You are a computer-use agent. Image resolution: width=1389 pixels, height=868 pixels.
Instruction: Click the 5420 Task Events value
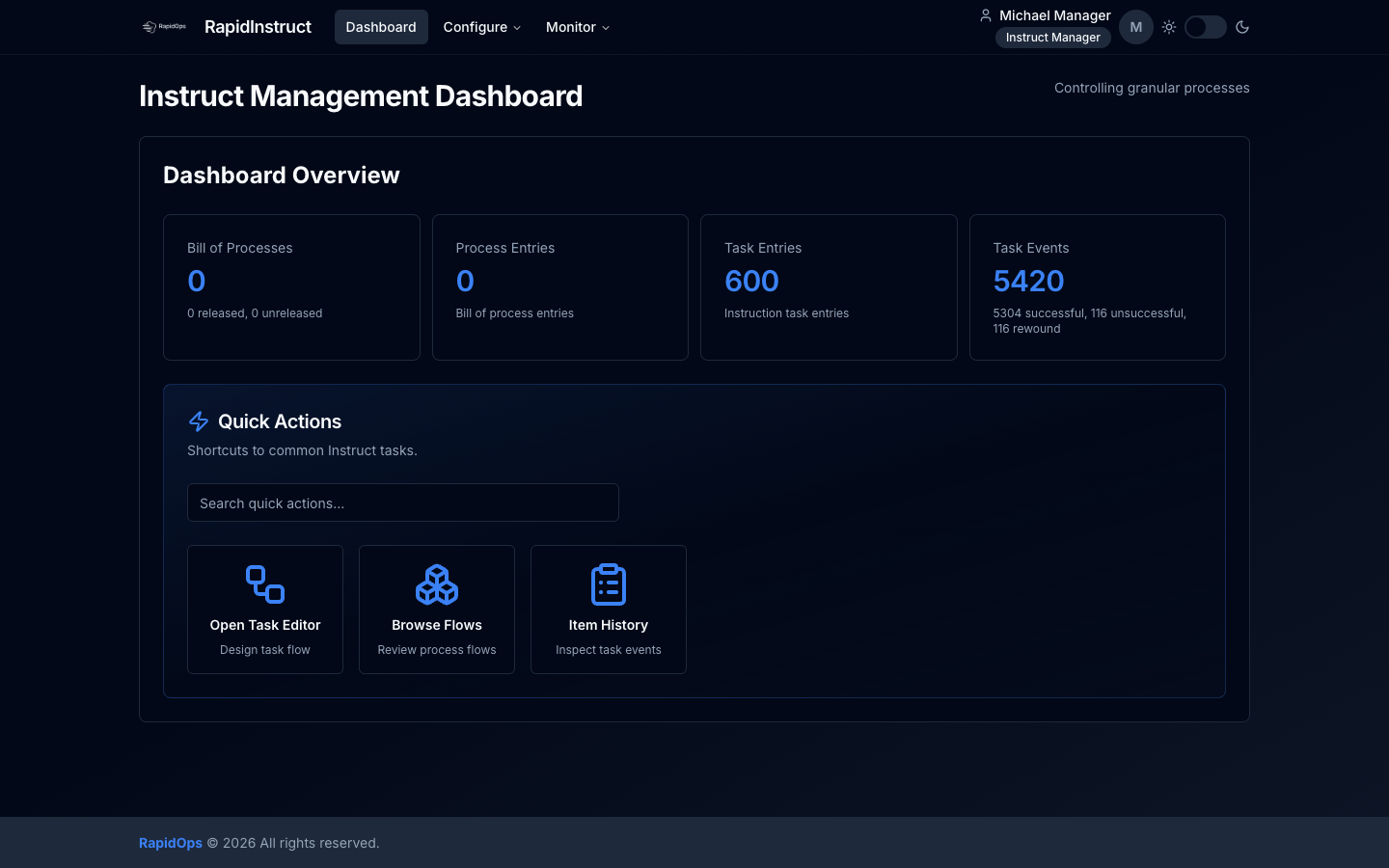(1028, 281)
